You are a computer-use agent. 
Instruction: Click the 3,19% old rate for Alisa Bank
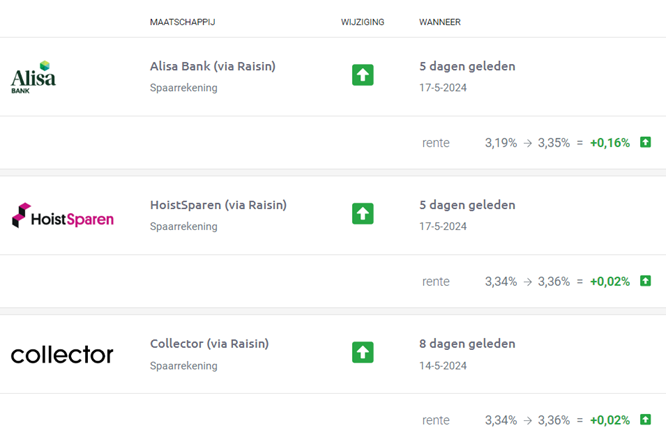[x=501, y=143]
